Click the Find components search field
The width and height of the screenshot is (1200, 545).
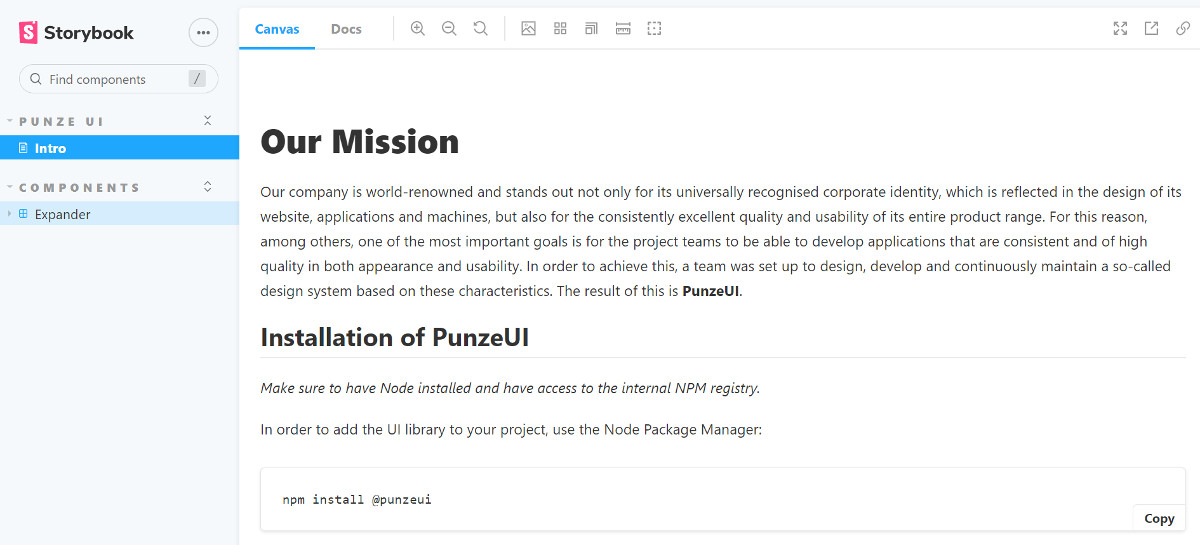(119, 79)
